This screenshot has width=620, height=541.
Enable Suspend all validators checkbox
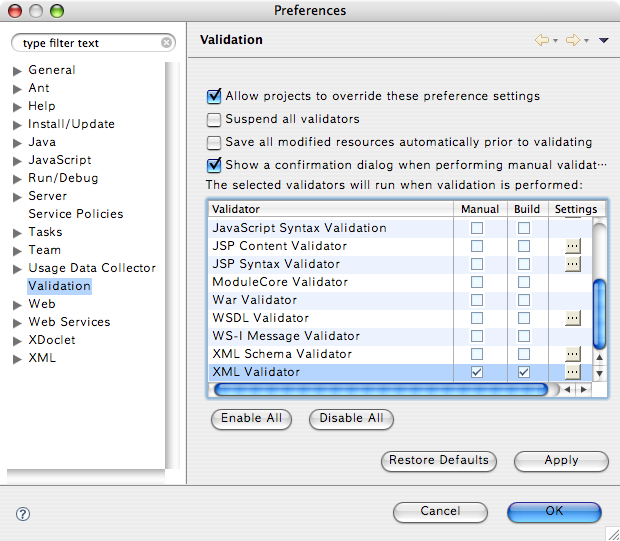[x=214, y=119]
